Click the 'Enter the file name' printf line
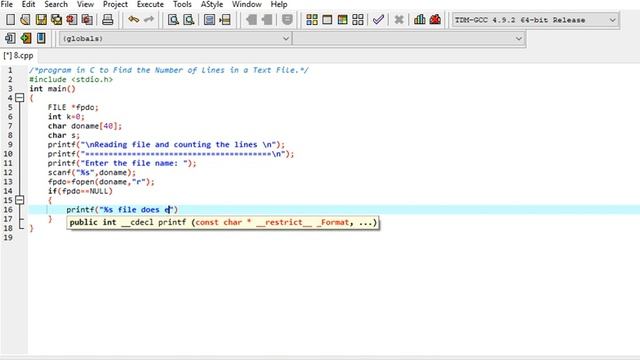Viewport: 640px width, 360px height. [122, 163]
